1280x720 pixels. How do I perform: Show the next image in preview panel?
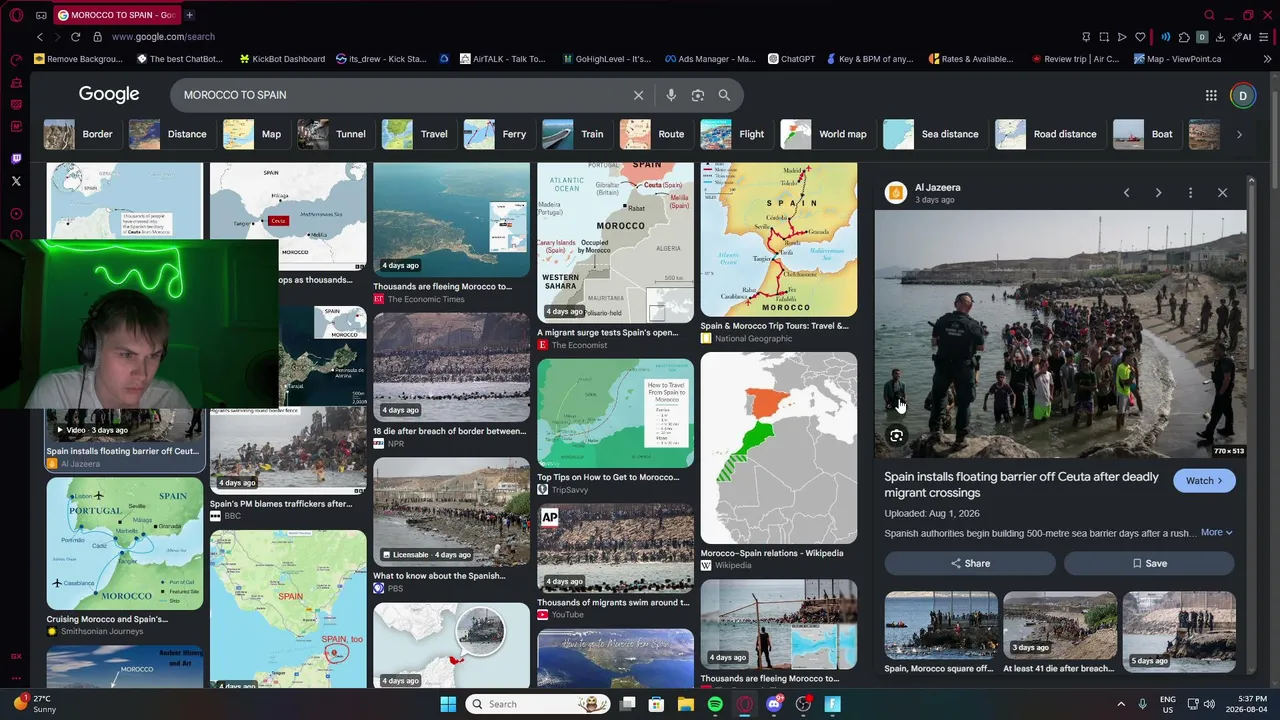[1158, 193]
